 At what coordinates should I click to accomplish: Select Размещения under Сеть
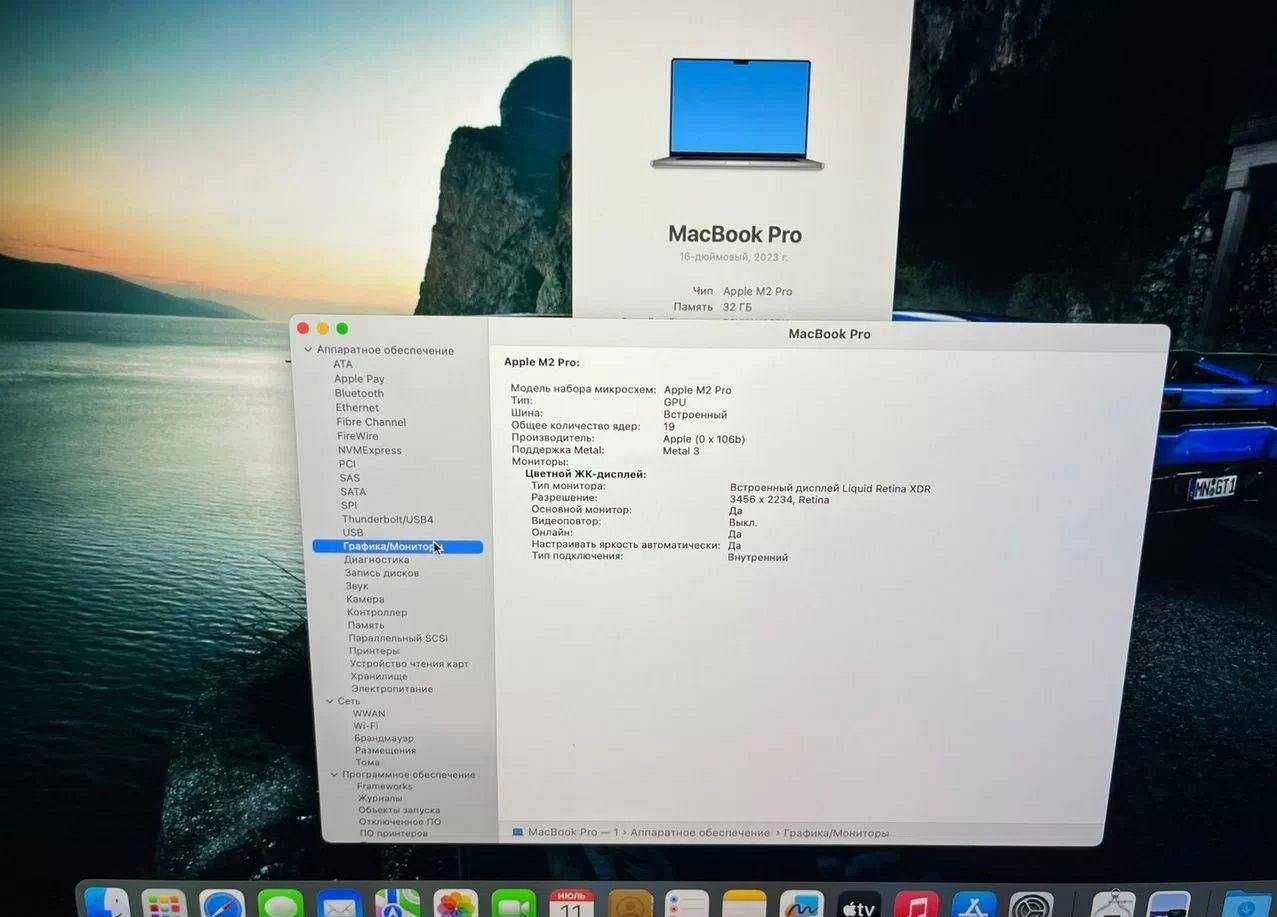(x=385, y=750)
